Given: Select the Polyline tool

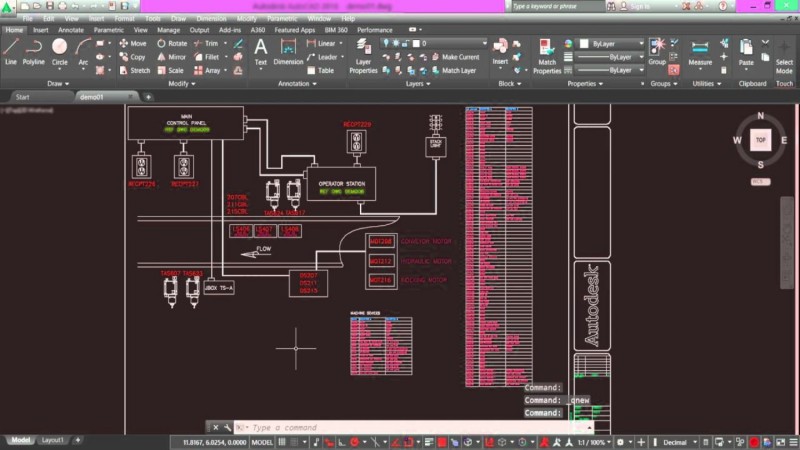Looking at the screenshot, I should [33, 52].
